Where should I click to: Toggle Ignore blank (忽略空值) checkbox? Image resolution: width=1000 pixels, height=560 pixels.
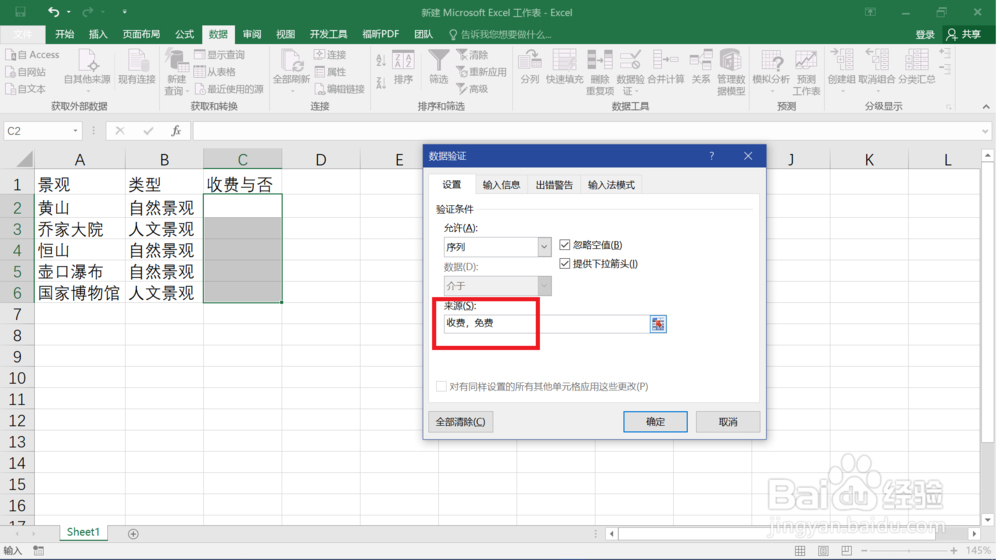tap(564, 244)
